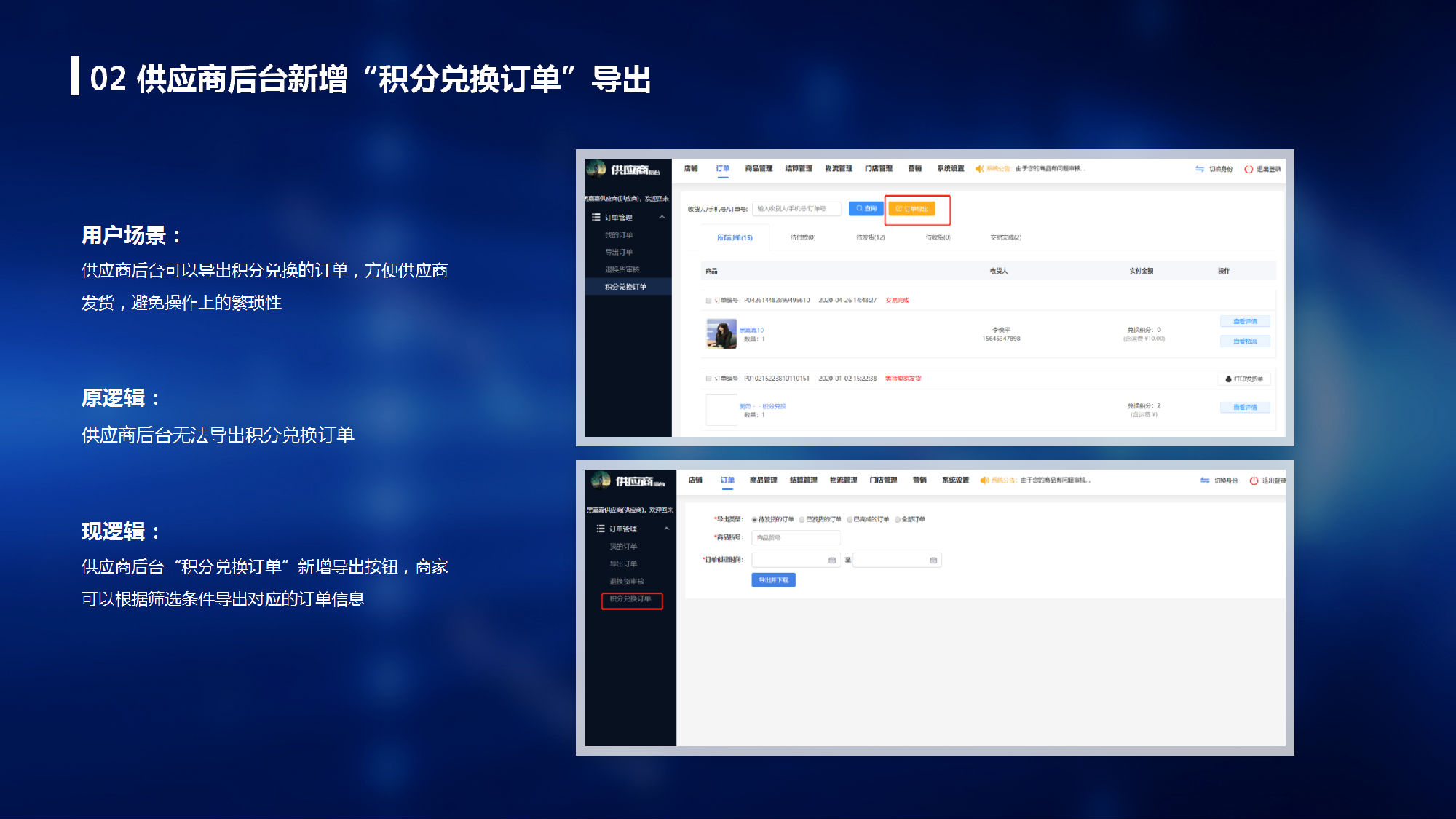Collapse 订单管理 chevron in lower sidebar
The image size is (1456, 819).
666,529
